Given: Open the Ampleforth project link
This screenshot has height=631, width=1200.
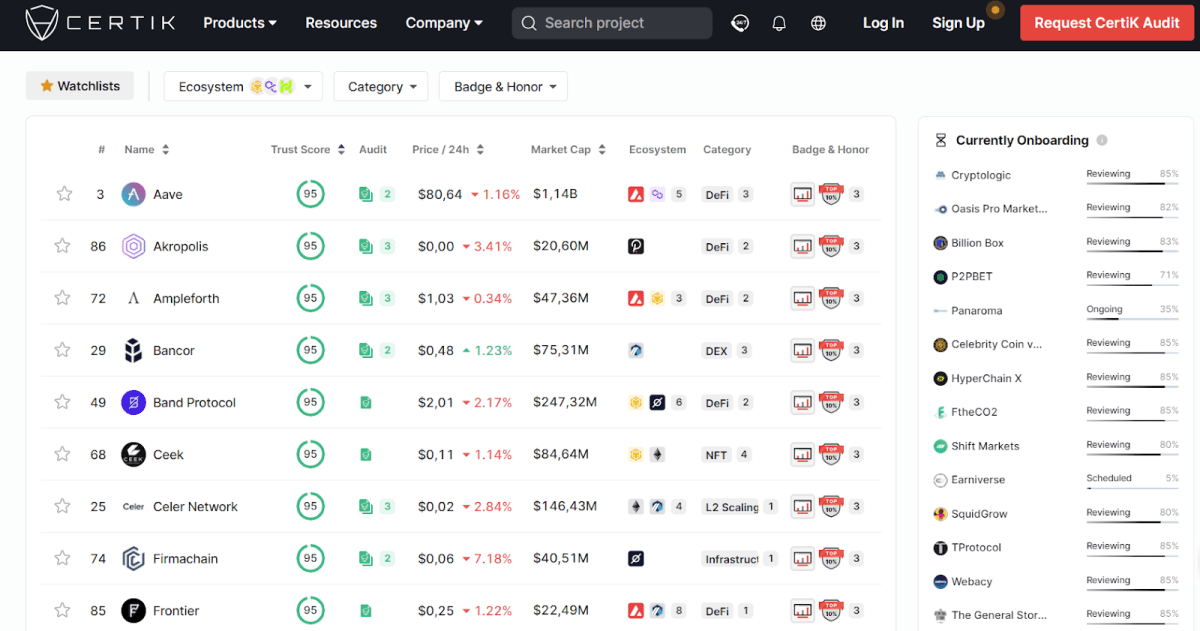Looking at the screenshot, I should pos(186,299).
